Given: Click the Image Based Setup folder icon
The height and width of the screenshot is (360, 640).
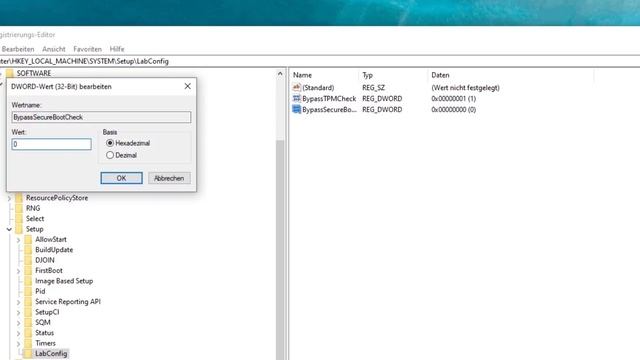Looking at the screenshot, I should (x=28, y=281).
